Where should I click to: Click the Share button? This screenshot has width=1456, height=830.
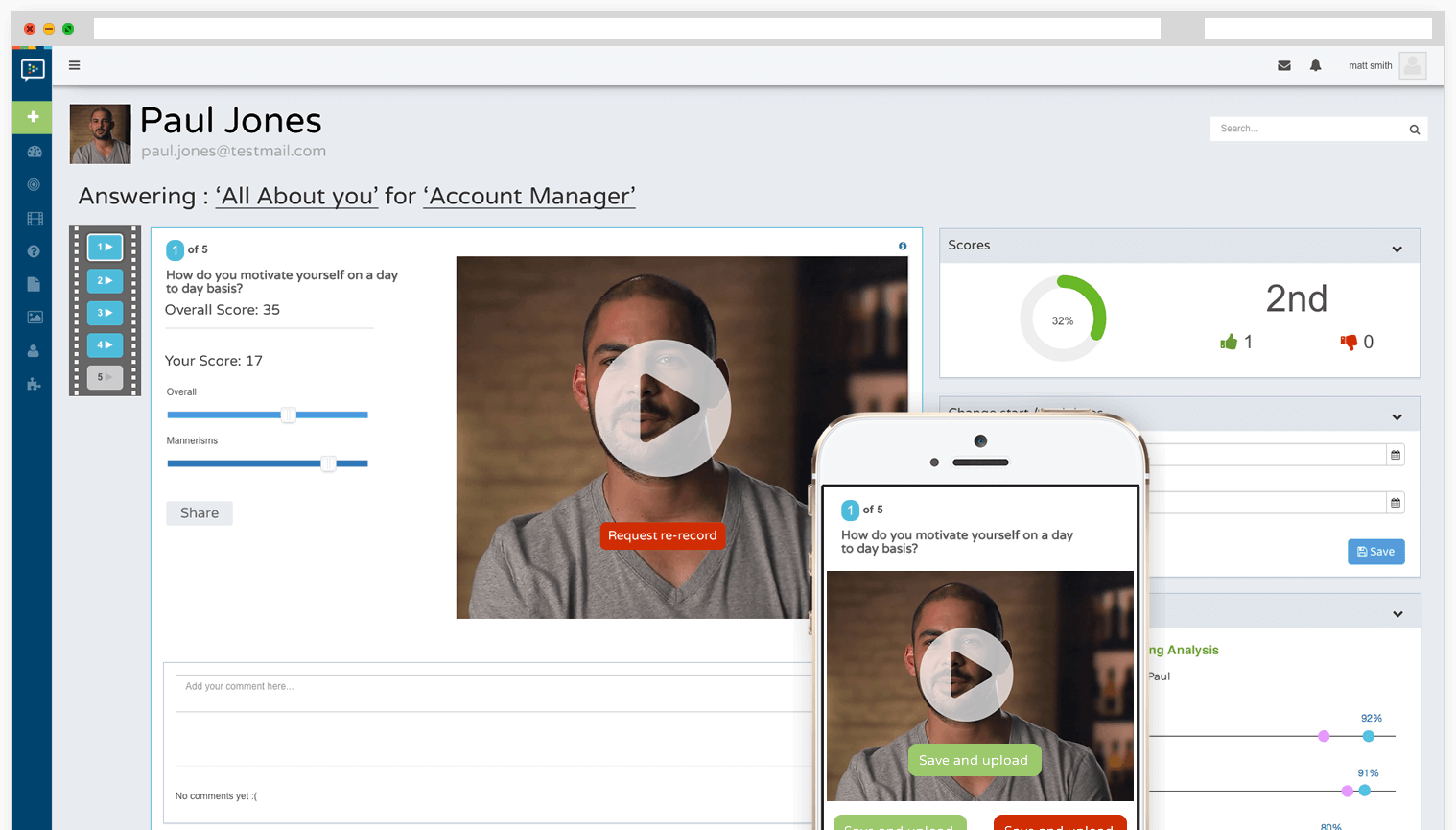click(x=200, y=513)
